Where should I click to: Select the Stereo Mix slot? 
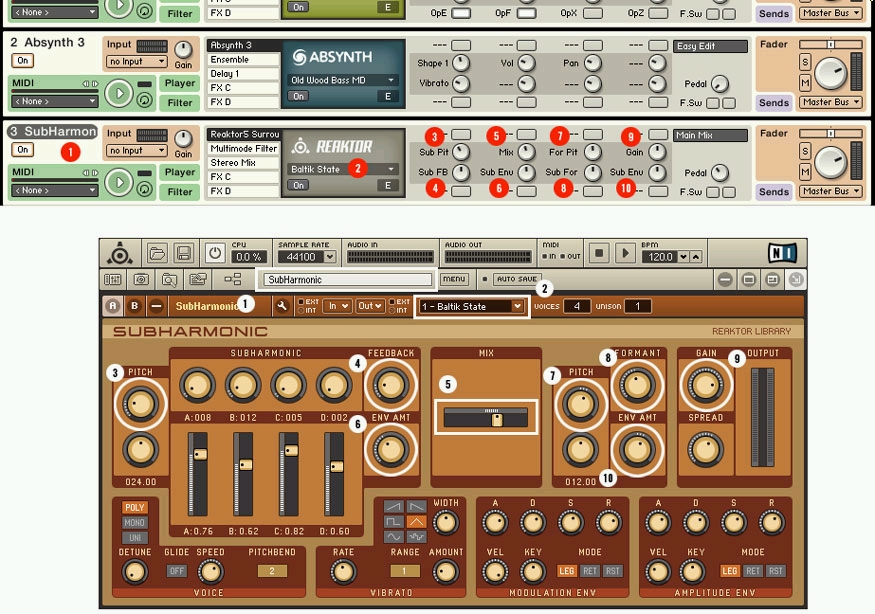click(243, 162)
